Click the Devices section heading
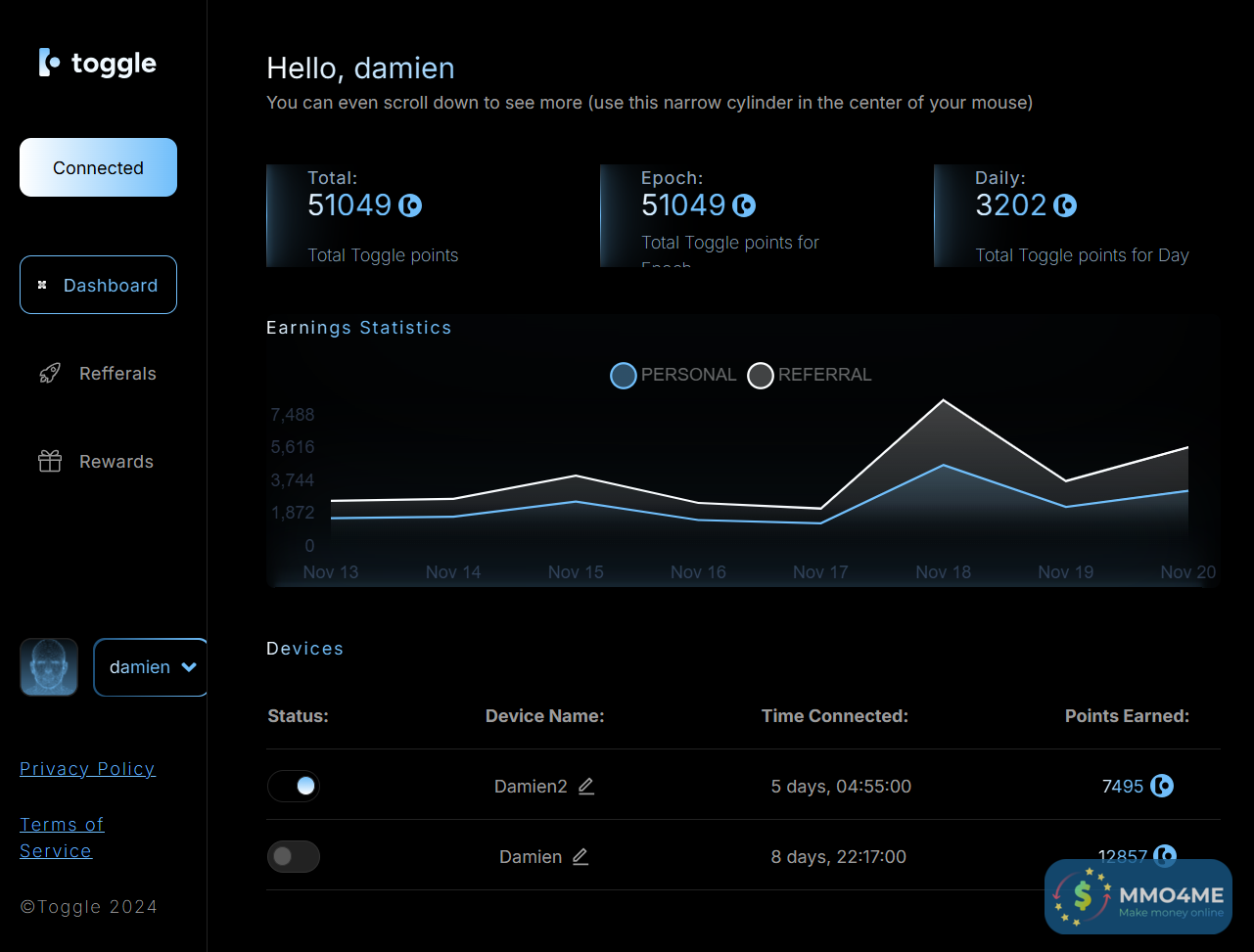This screenshot has width=1254, height=952. (x=304, y=649)
